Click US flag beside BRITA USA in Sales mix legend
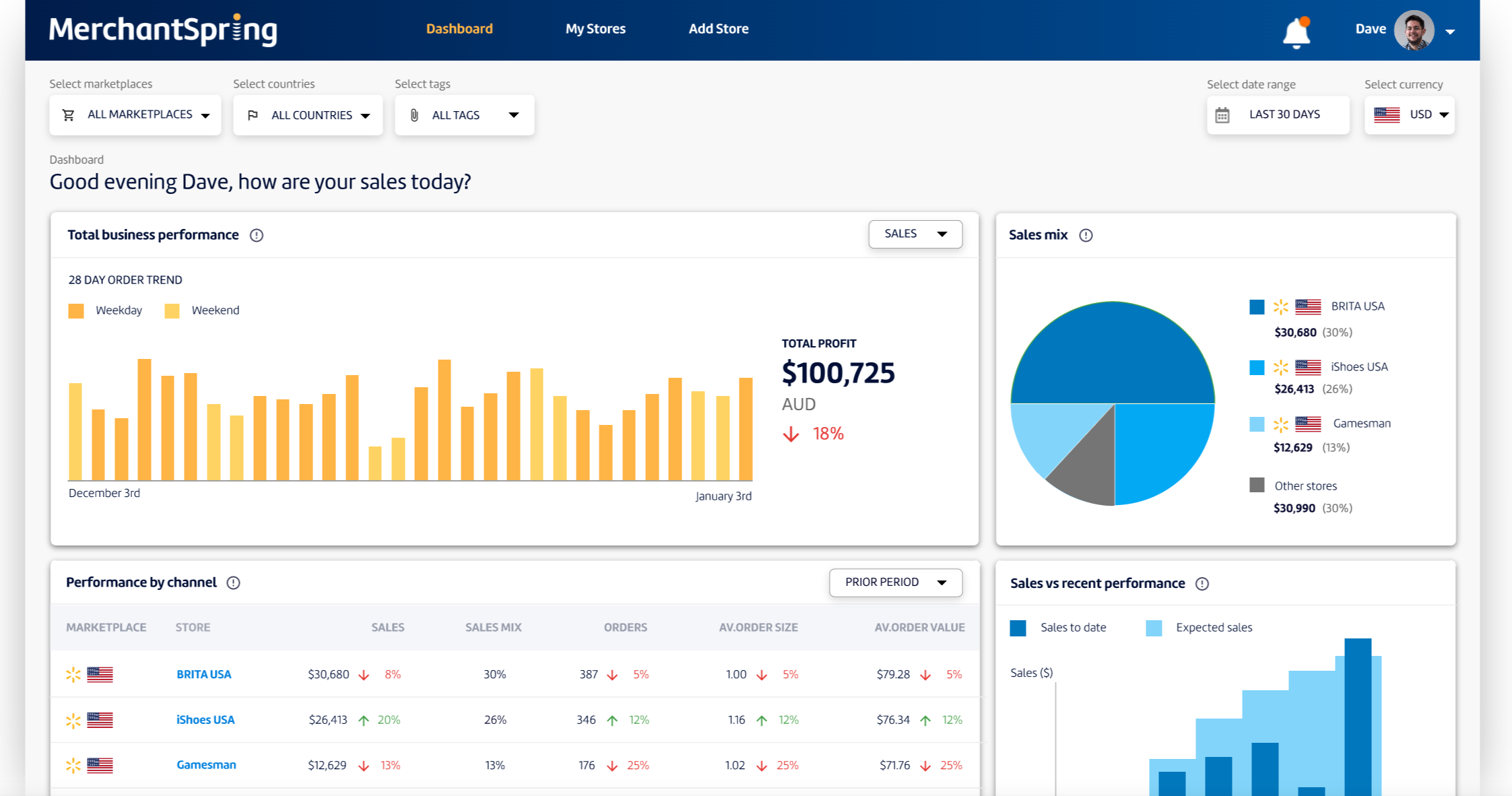The height and width of the screenshot is (796, 1512). tap(1308, 307)
